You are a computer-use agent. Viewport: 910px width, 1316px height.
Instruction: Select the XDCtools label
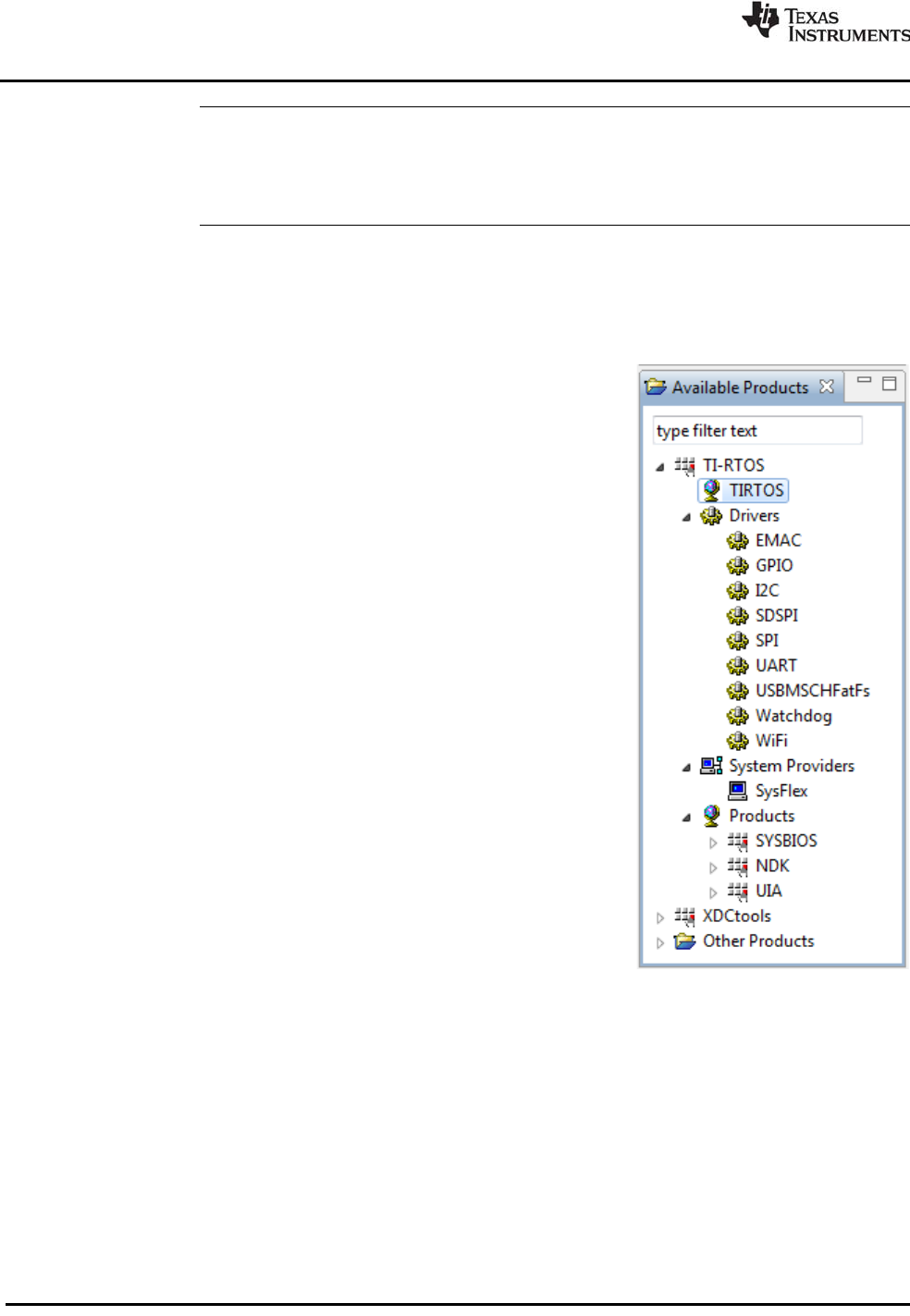737,916
